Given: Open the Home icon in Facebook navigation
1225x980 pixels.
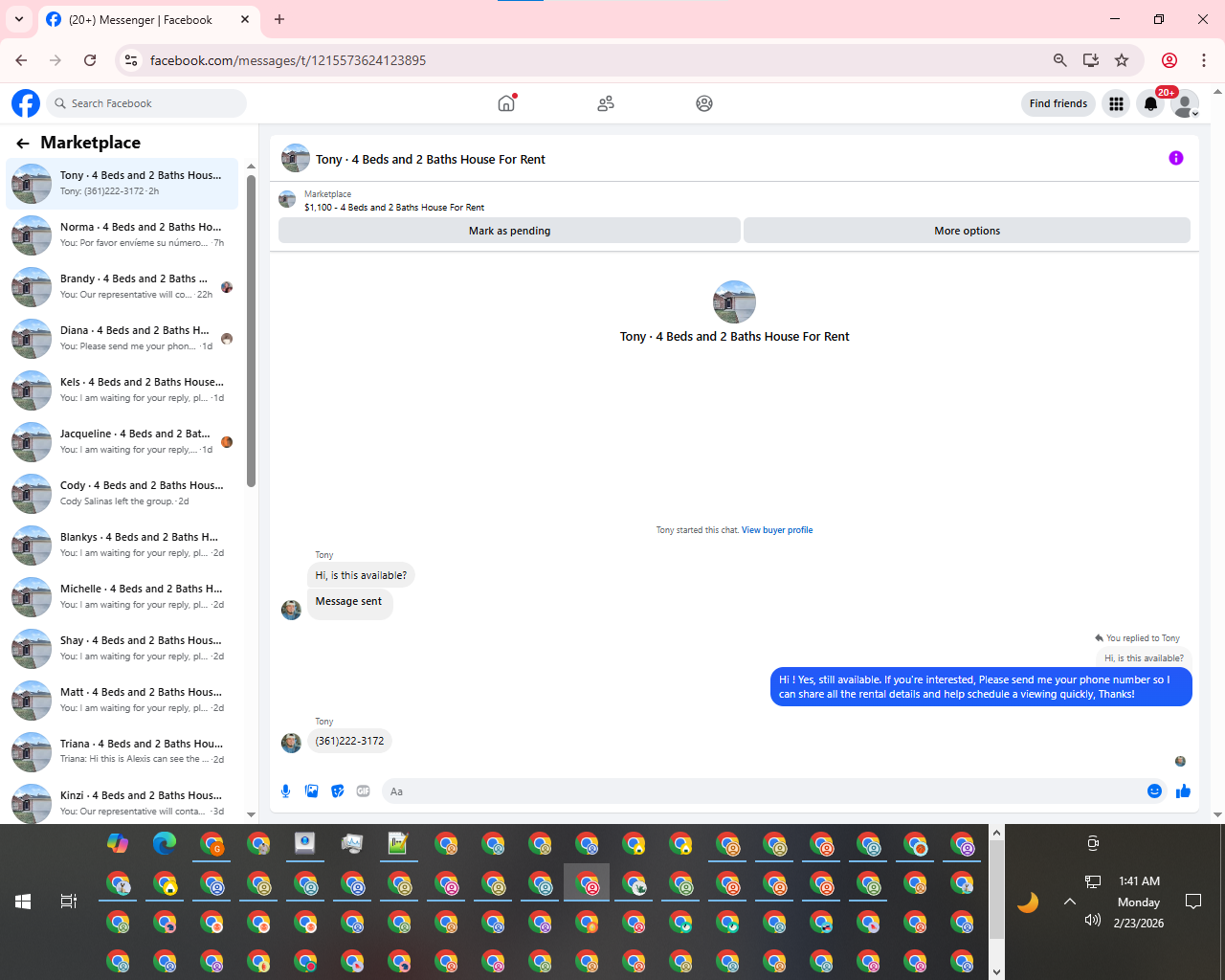Looking at the screenshot, I should pos(506,103).
